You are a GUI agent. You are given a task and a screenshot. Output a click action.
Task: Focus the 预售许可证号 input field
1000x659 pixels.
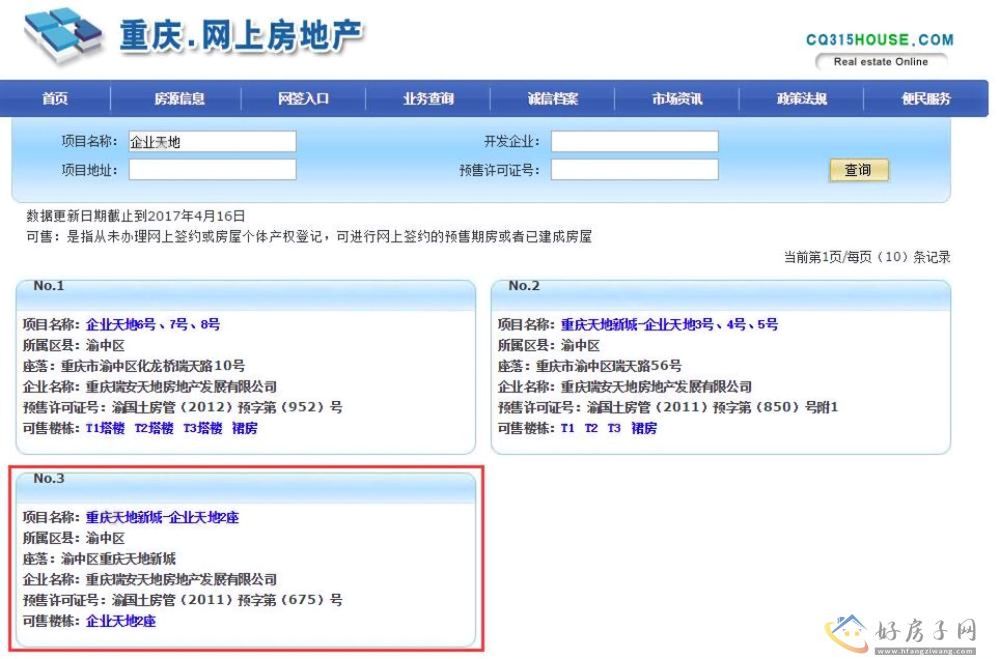click(x=634, y=170)
